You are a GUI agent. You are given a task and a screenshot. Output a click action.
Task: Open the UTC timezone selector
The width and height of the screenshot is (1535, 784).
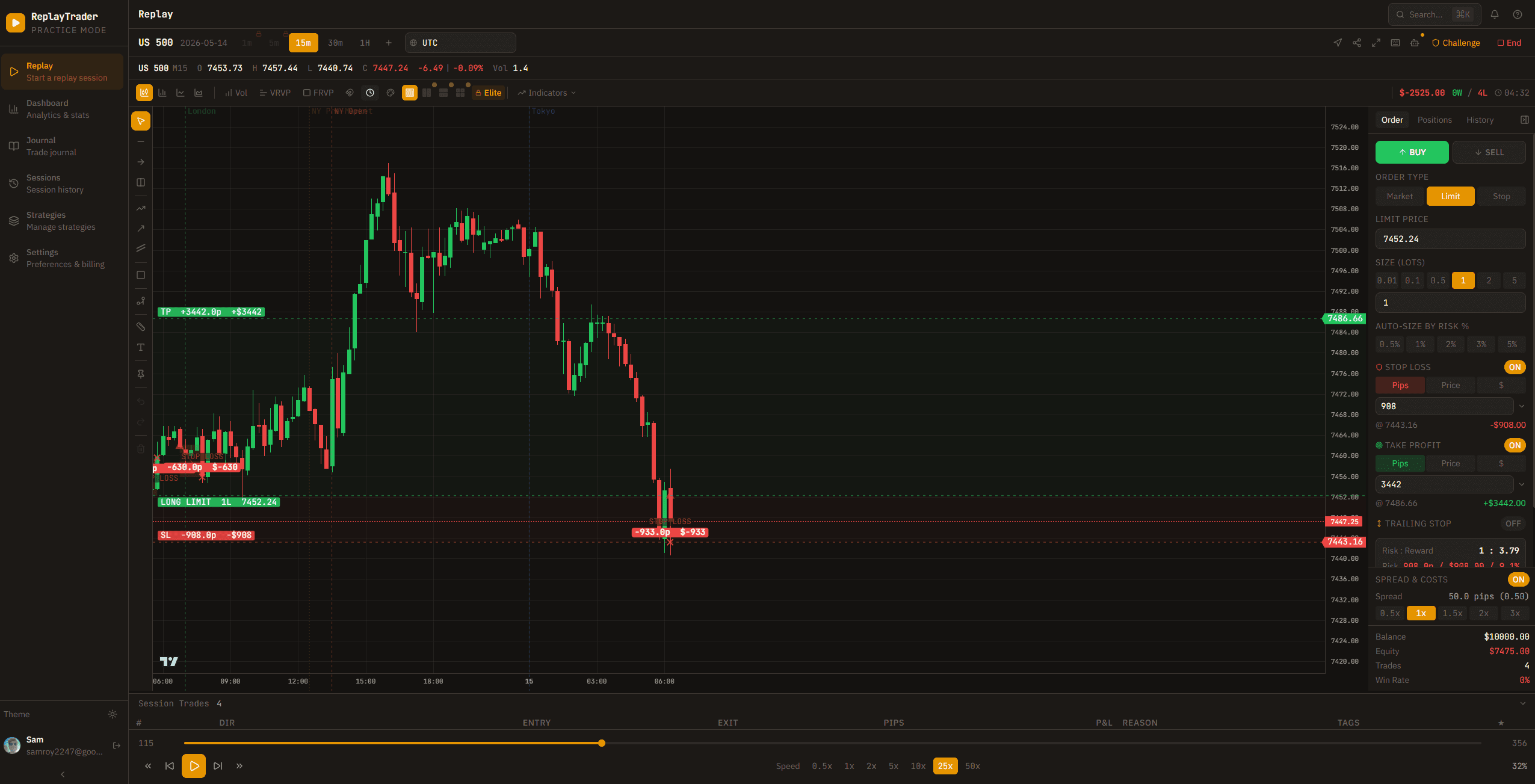click(x=460, y=43)
